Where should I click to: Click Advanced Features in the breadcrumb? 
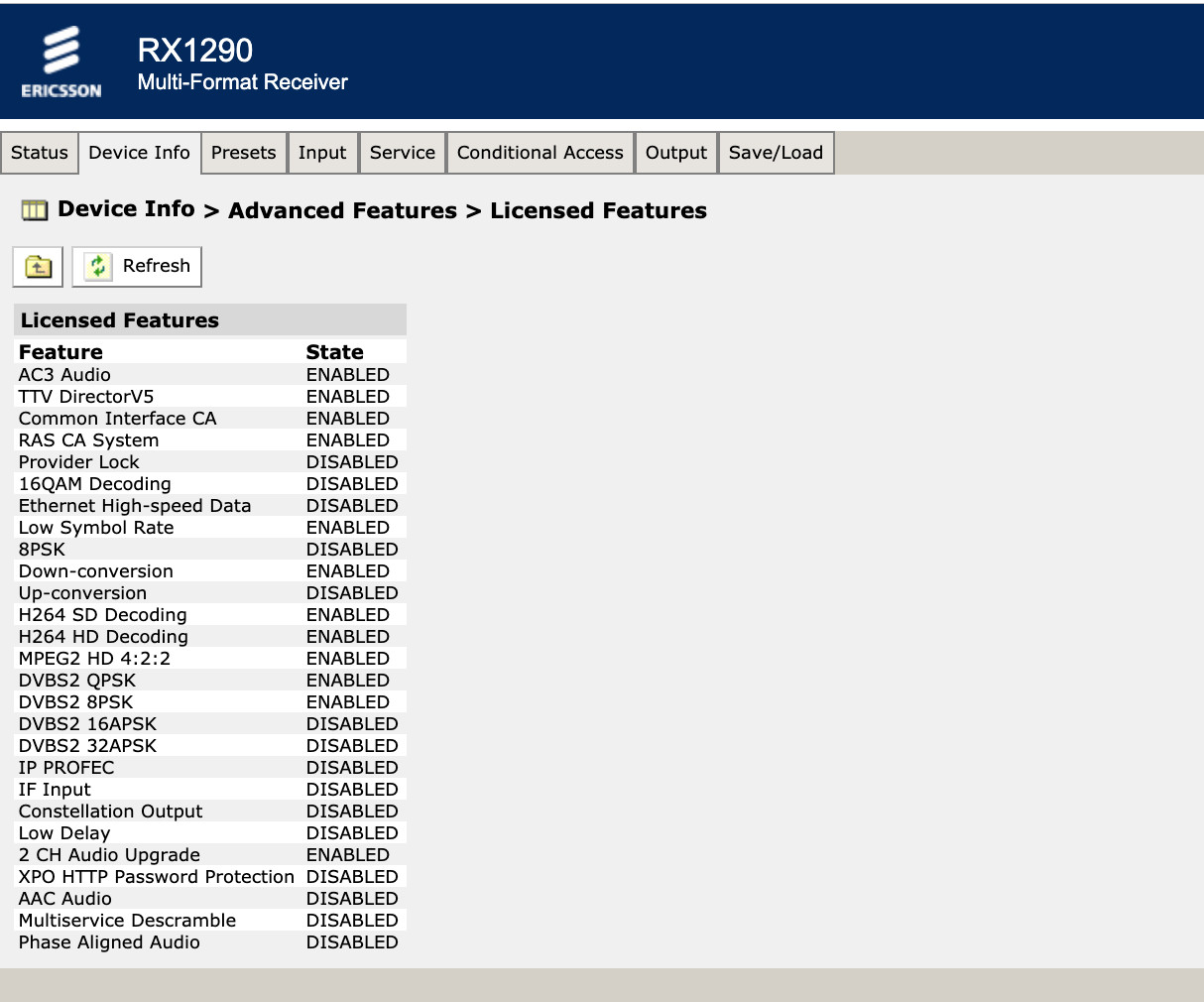click(342, 210)
